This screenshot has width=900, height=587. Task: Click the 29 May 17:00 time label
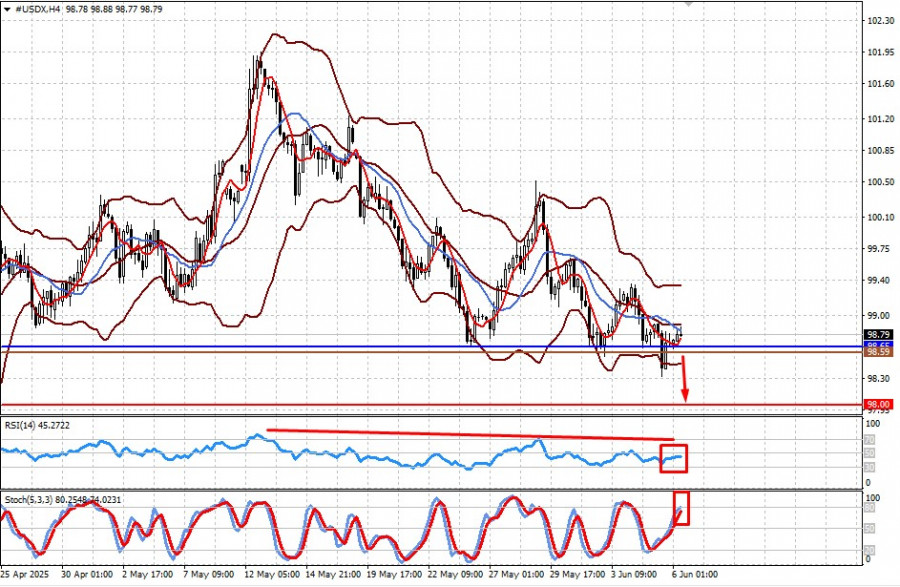pyautogui.click(x=577, y=574)
